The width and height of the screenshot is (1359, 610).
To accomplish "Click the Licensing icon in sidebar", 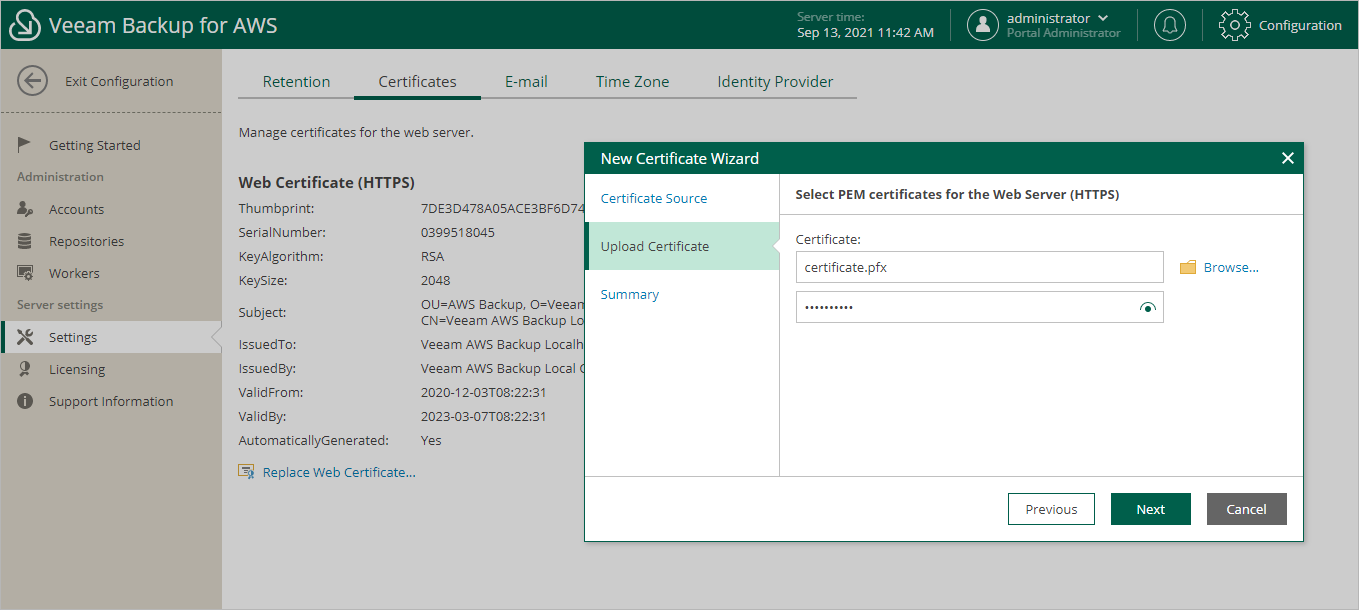I will tap(26, 369).
